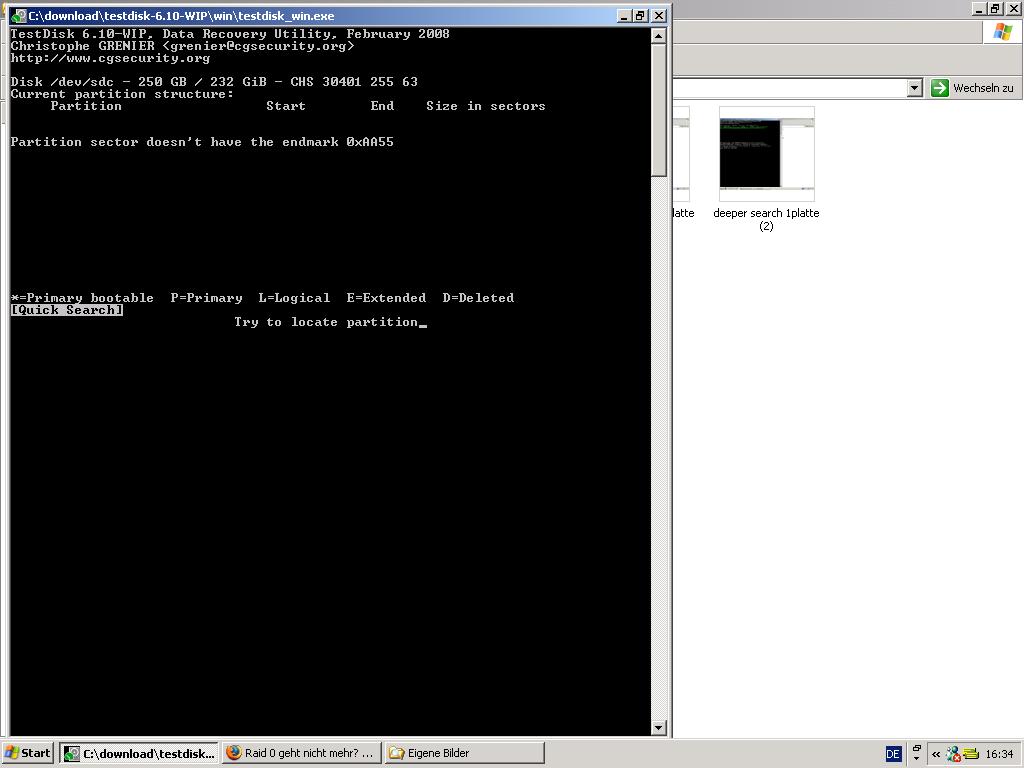Click the 'Start' column header in console

(285, 106)
